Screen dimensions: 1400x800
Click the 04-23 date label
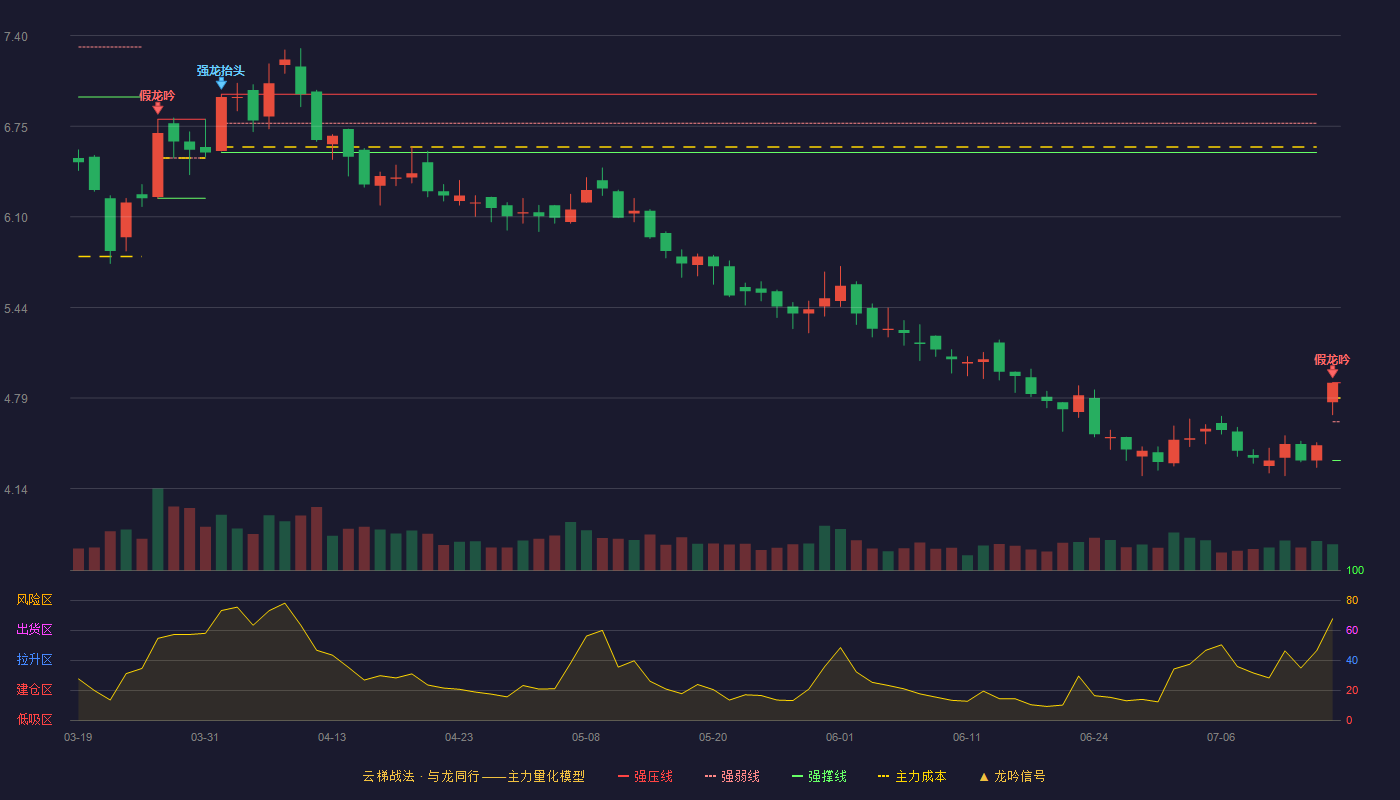459,737
